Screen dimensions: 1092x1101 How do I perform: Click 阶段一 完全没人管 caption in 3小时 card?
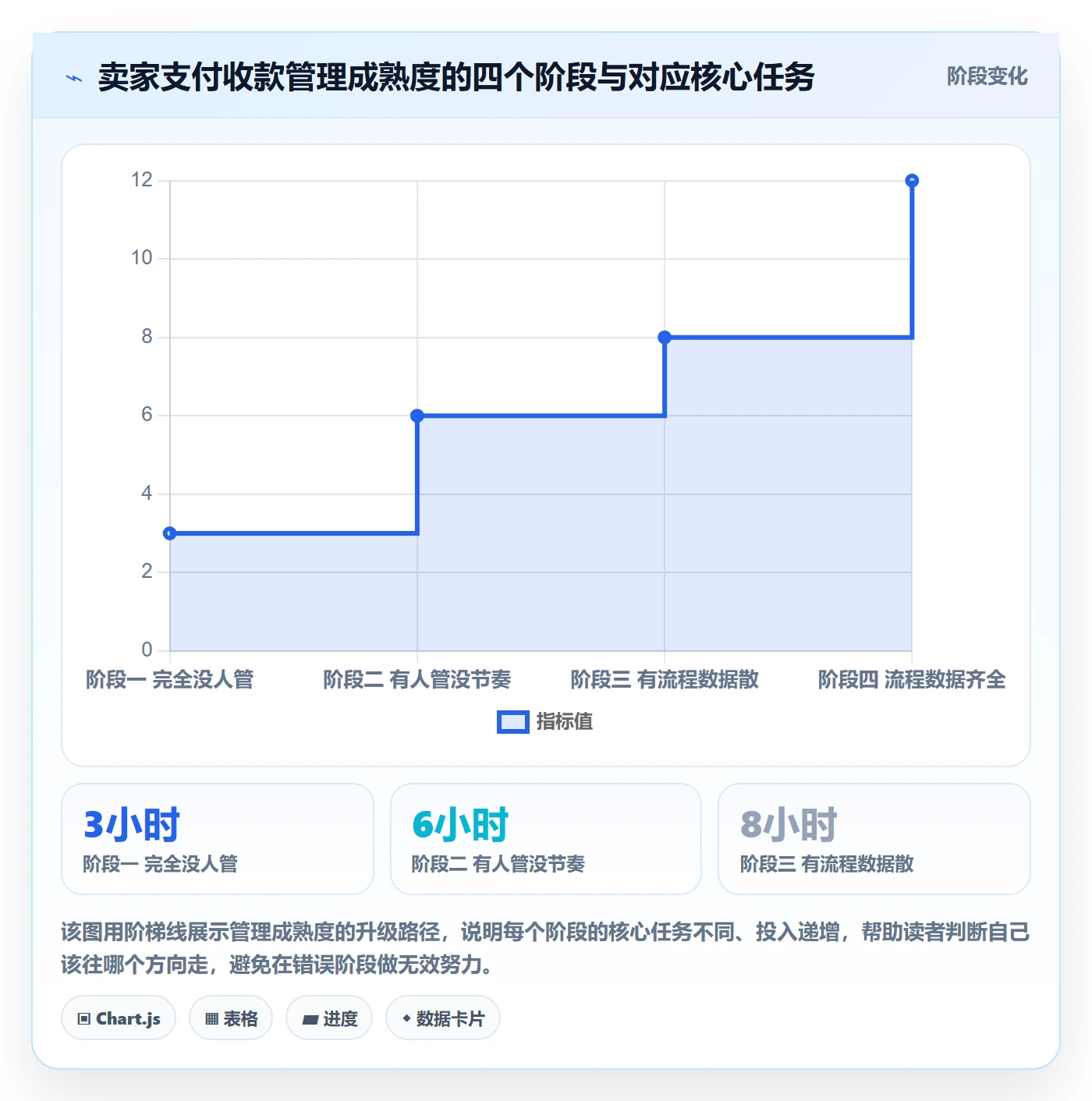tap(161, 864)
